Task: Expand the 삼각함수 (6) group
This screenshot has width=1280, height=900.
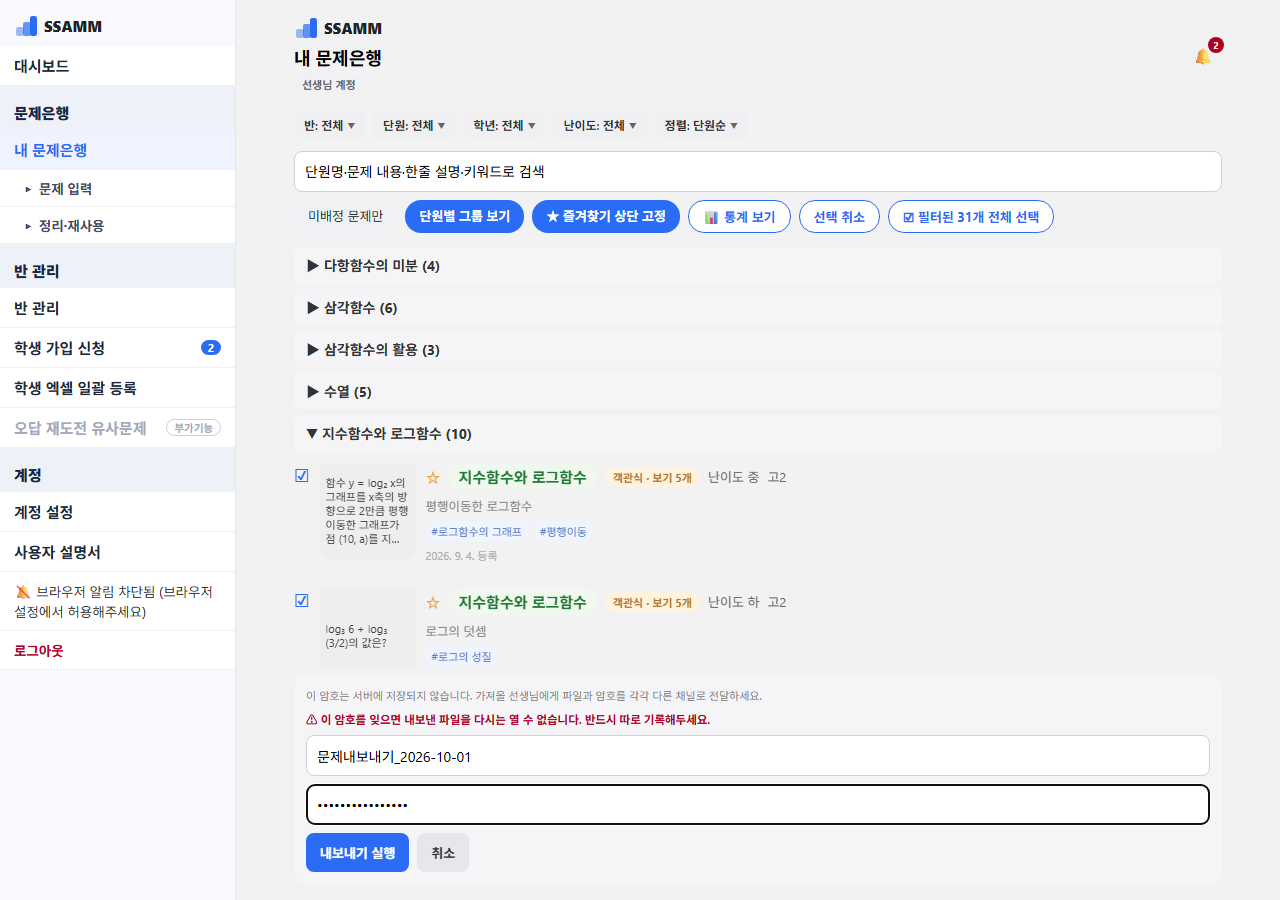Action: (x=758, y=308)
